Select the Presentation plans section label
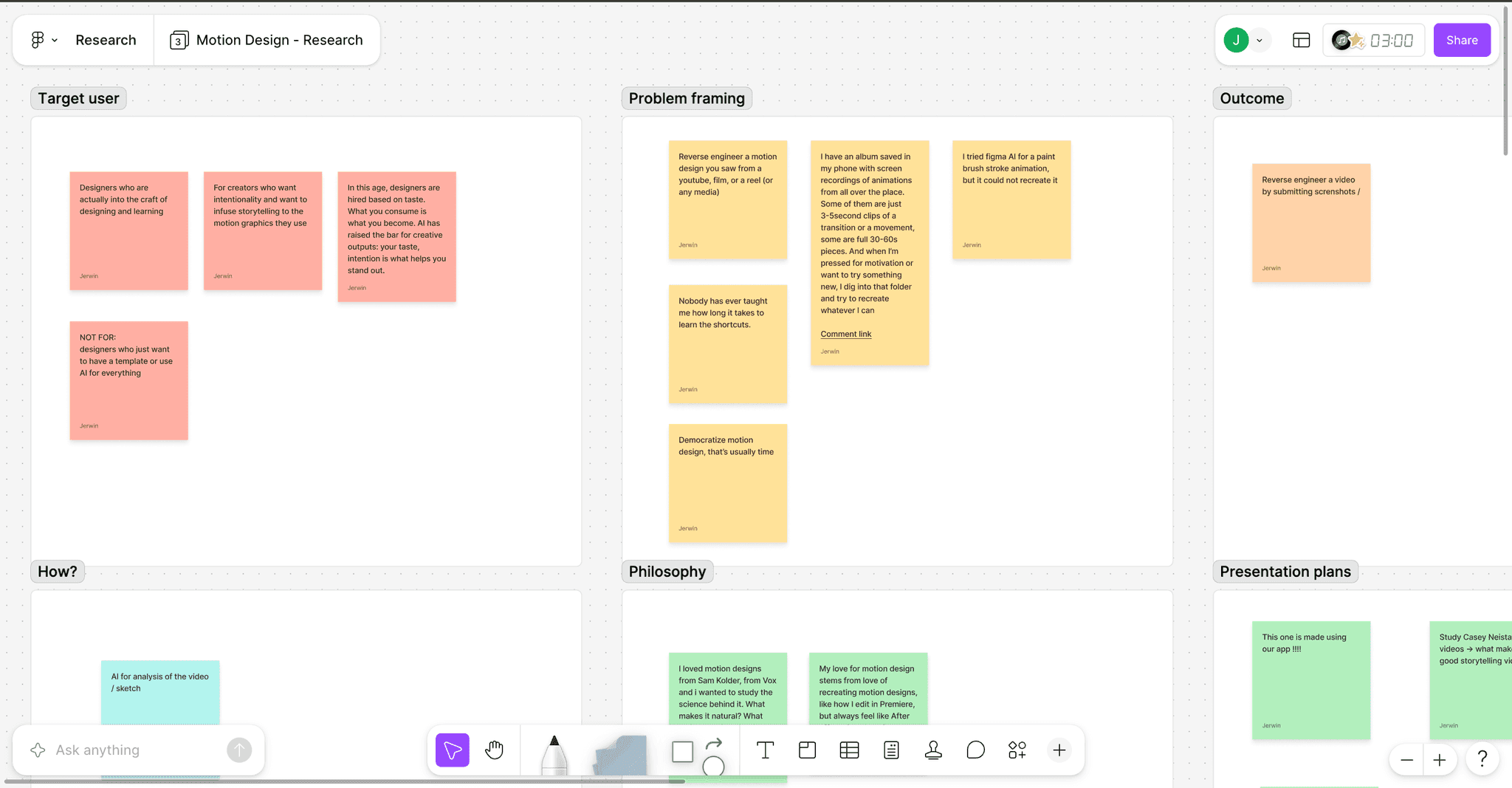The height and width of the screenshot is (788, 1512). coord(1285,572)
